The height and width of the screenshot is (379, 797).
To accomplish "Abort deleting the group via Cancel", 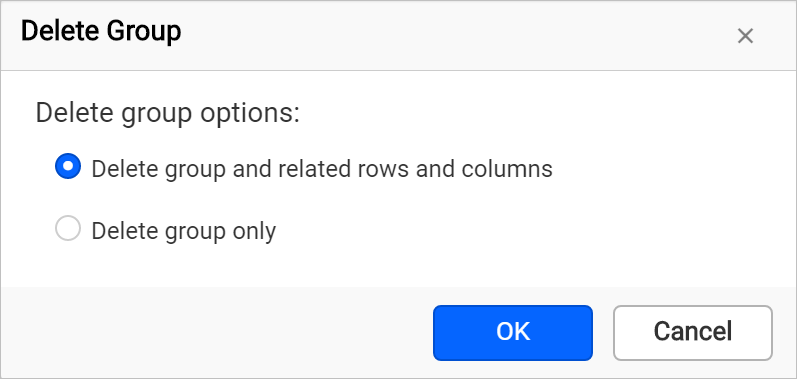I will coord(693,333).
